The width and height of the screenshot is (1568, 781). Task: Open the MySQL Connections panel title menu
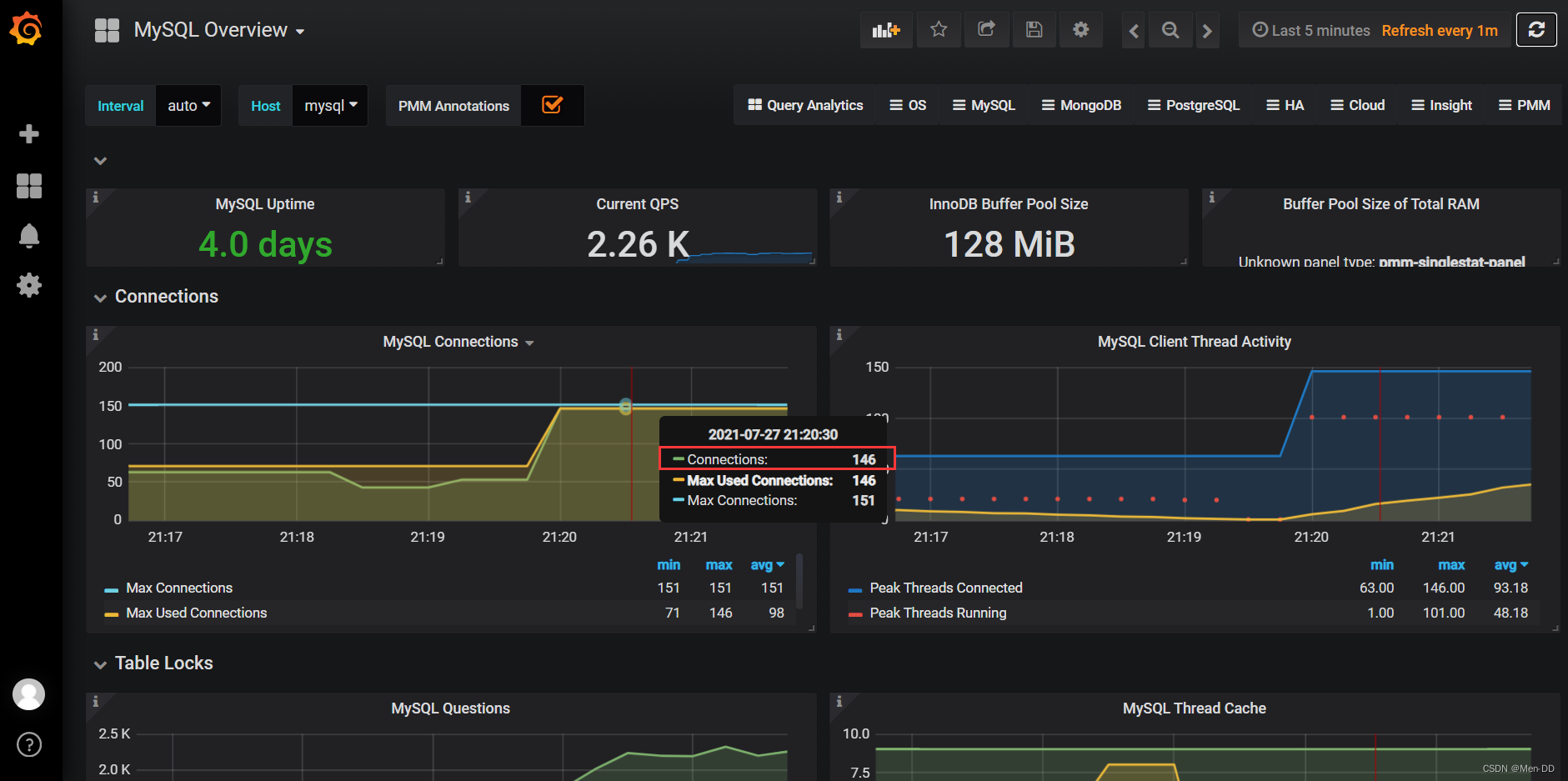point(458,342)
